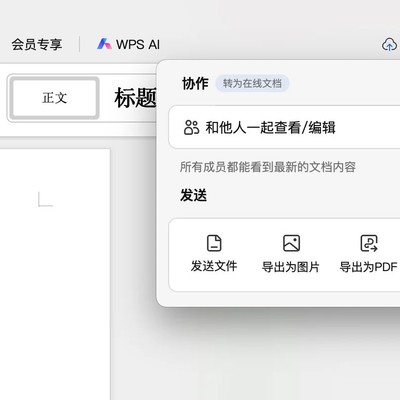
Task: Click 所有成员都能看到最新的文档内容 text
Action: pos(268,167)
